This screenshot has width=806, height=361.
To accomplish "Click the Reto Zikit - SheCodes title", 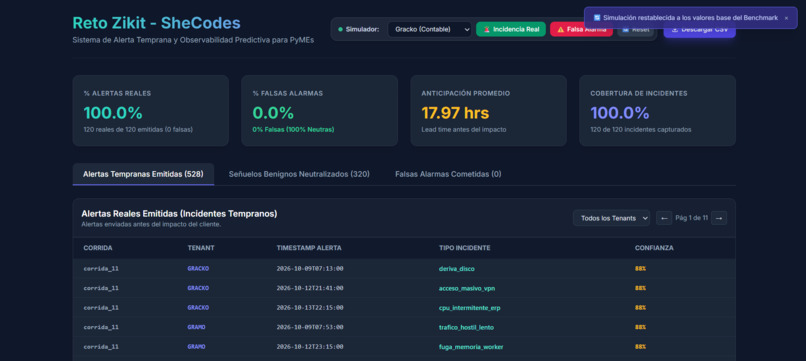I will click(x=156, y=23).
